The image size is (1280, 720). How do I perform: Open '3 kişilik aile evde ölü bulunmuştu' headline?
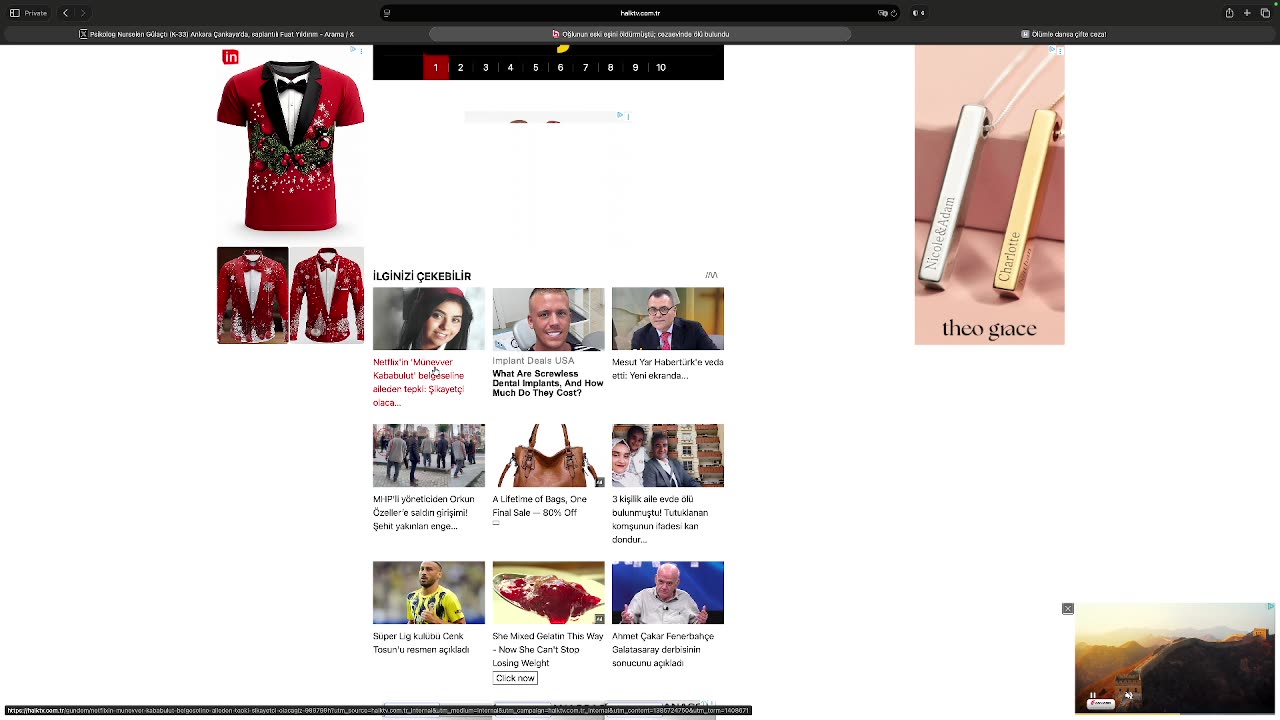pos(660,519)
